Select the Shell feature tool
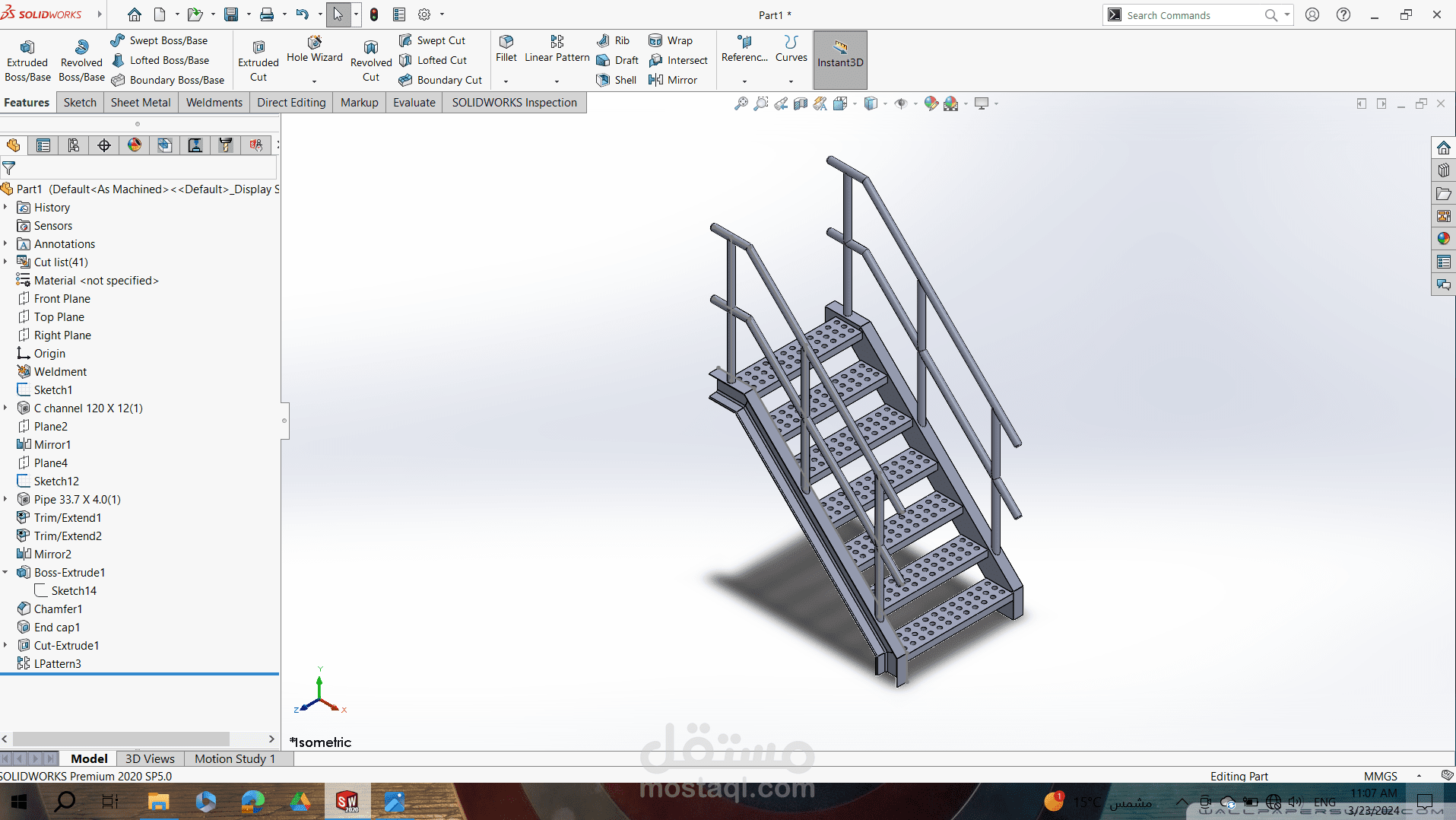The width and height of the screenshot is (1456, 820). click(x=617, y=80)
